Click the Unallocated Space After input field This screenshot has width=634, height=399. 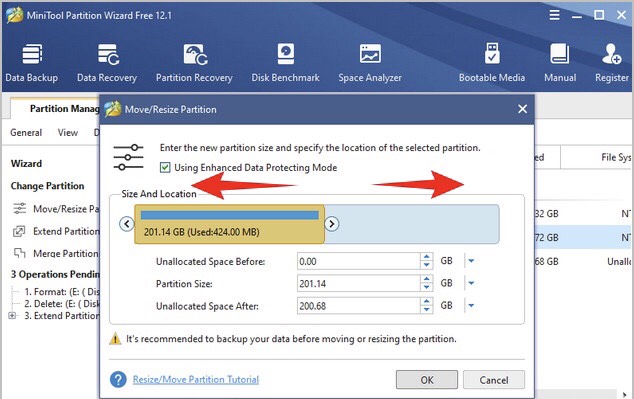pos(359,306)
